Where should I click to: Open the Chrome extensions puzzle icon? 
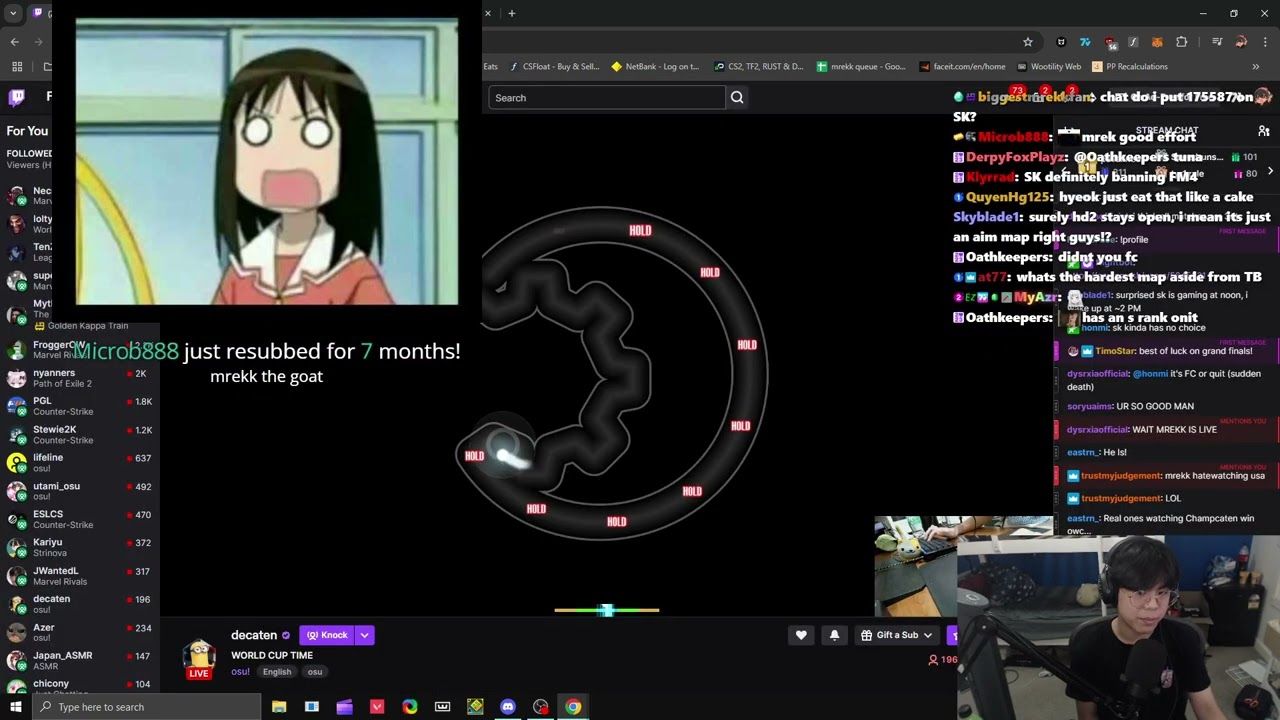click(x=1181, y=42)
